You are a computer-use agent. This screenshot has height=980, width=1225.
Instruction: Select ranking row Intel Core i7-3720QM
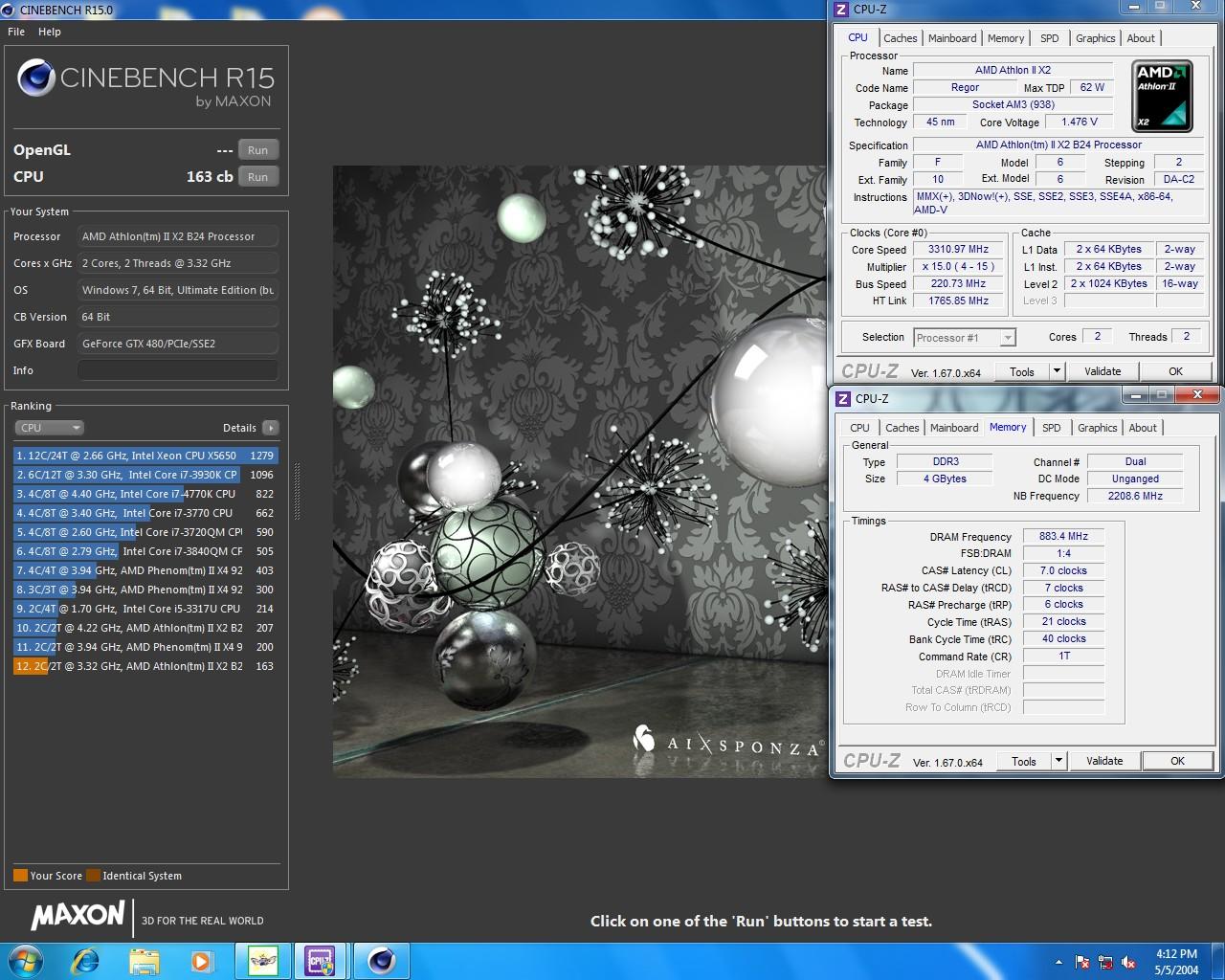[x=145, y=532]
